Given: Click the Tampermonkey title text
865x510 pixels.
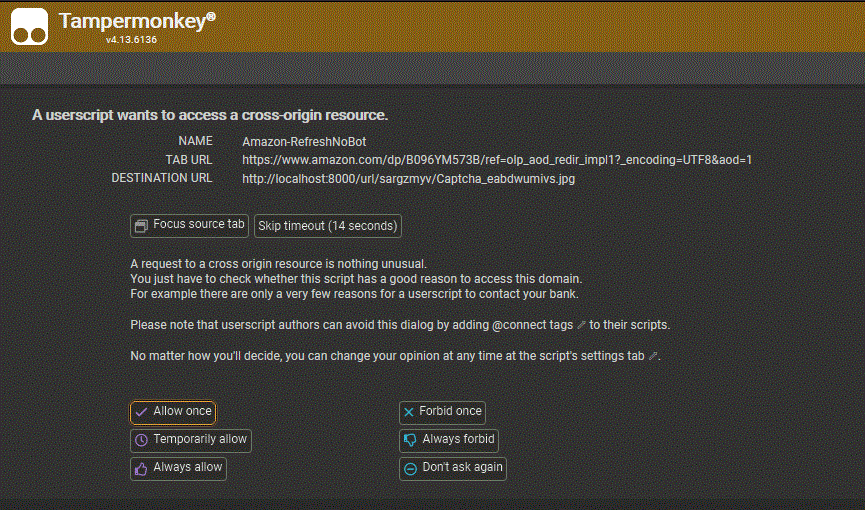Looking at the screenshot, I should click(x=137, y=21).
